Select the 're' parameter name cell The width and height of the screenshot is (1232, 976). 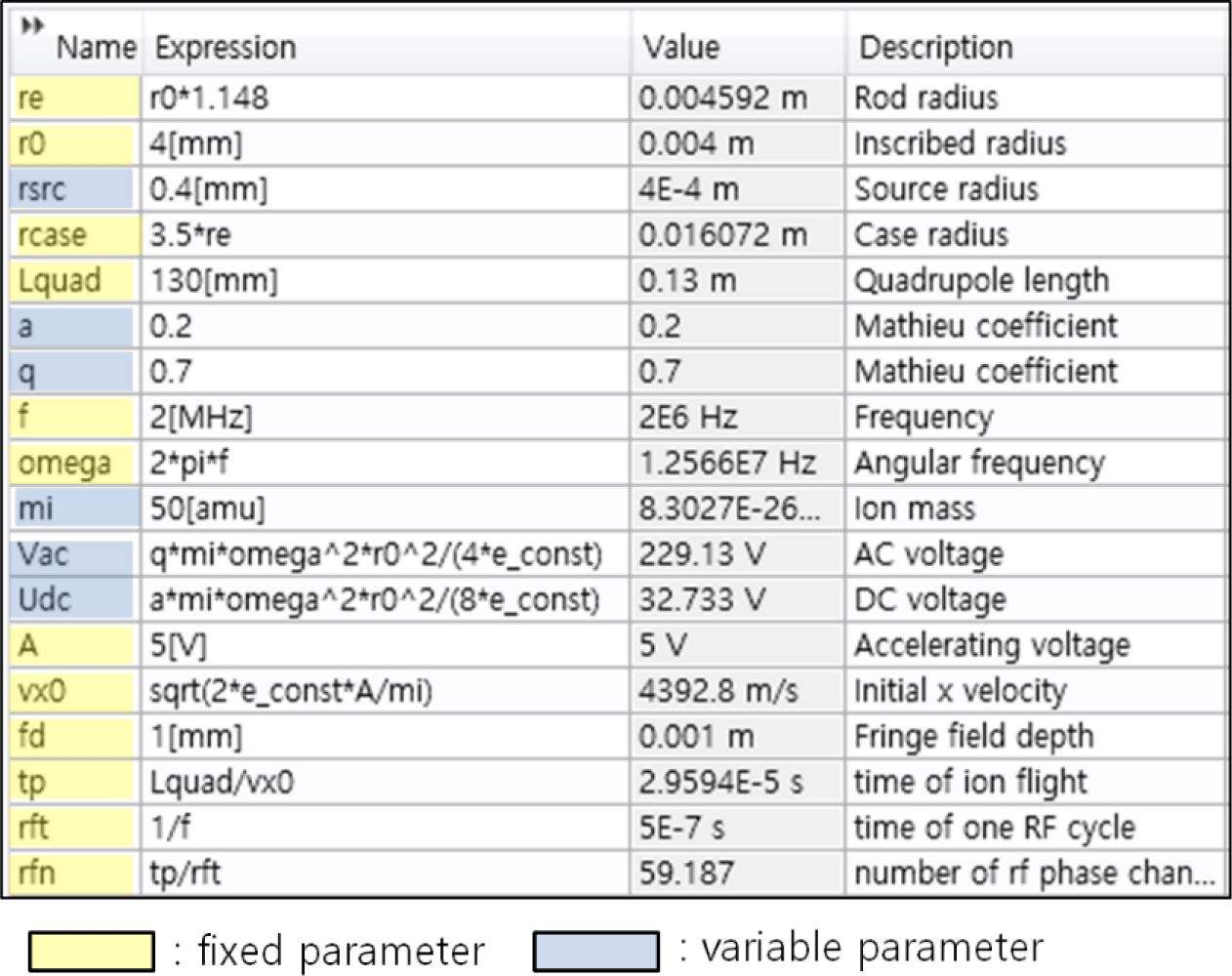[76, 98]
